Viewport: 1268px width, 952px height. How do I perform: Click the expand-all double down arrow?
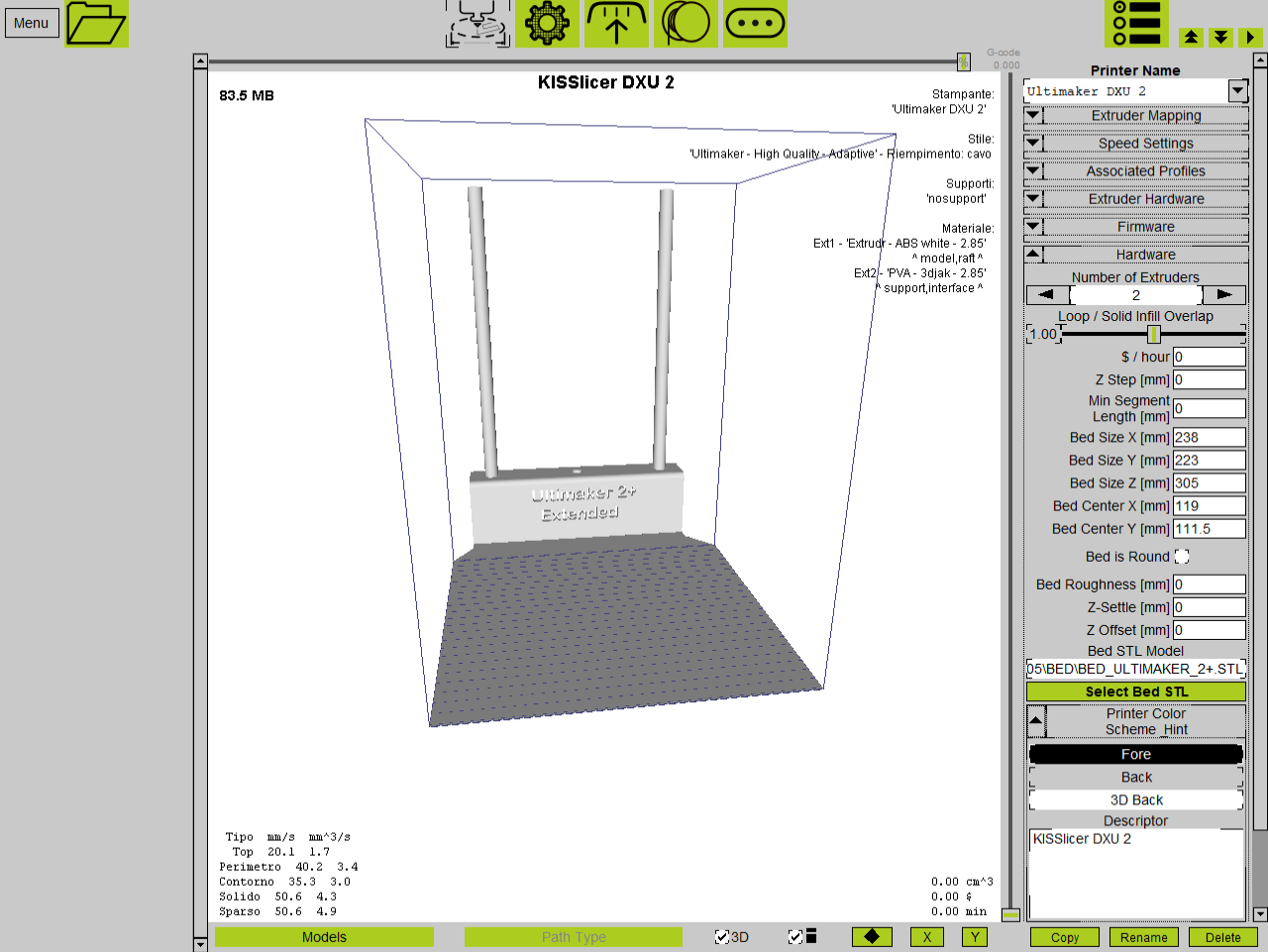pyautogui.click(x=1220, y=37)
